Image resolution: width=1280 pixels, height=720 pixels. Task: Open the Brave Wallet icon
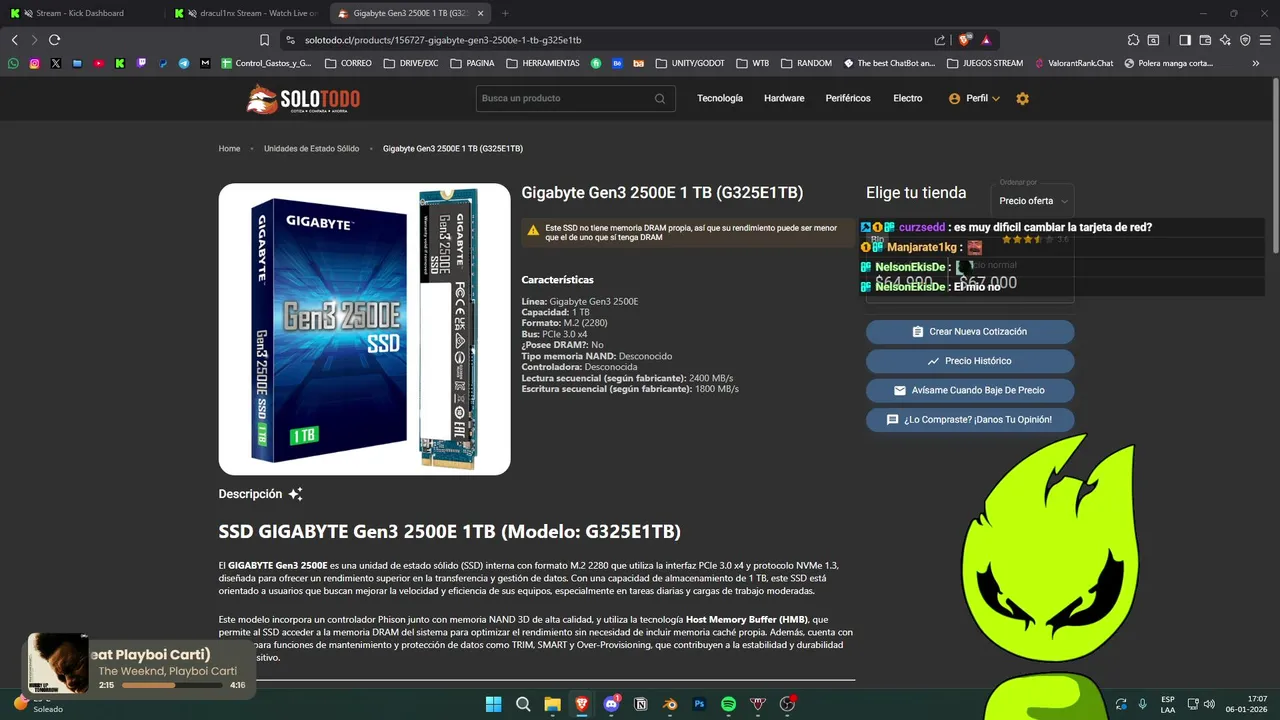click(1205, 40)
